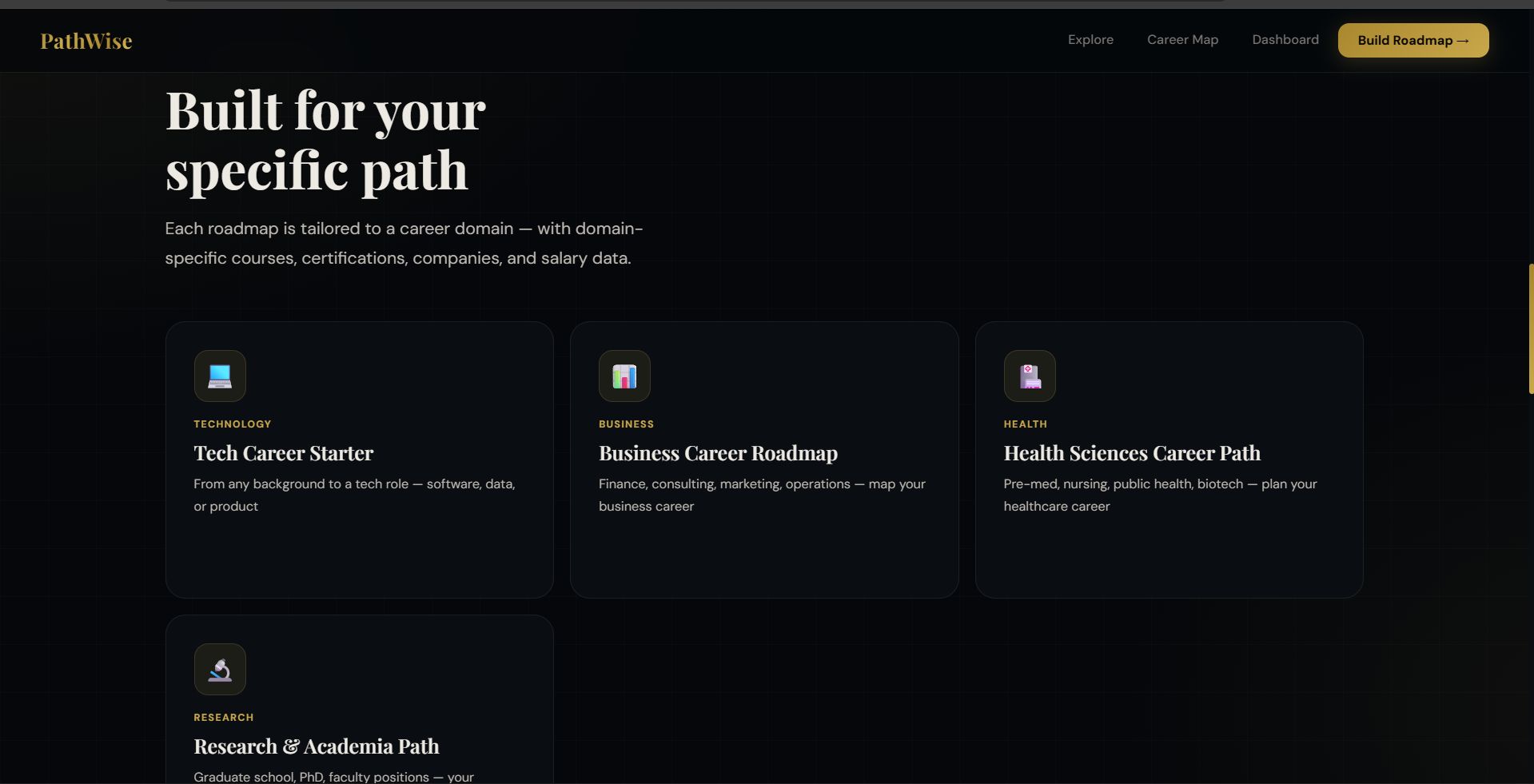The height and width of the screenshot is (784, 1534).
Task: Open the Career Map nav link
Action: (x=1182, y=40)
